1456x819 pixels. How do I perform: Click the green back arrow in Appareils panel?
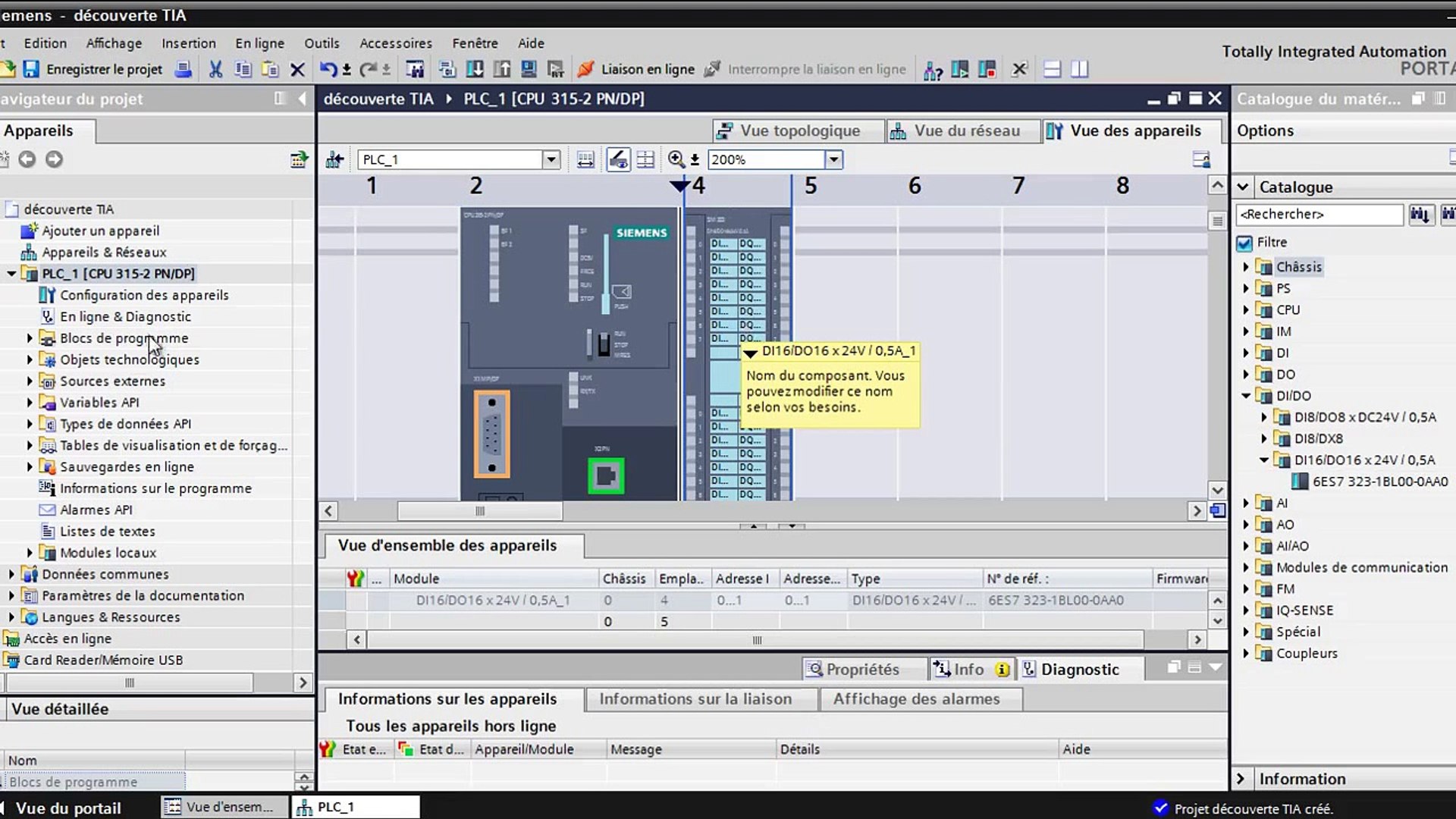(27, 159)
